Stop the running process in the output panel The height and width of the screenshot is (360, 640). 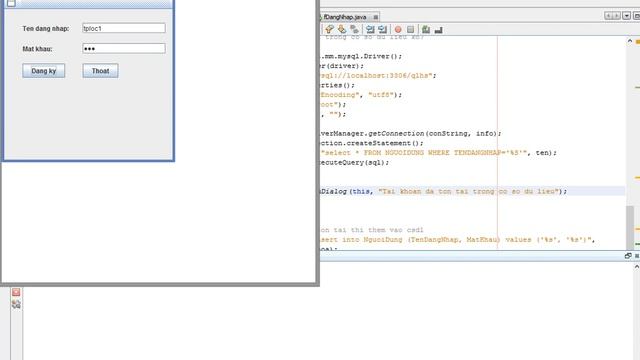pos(16,292)
